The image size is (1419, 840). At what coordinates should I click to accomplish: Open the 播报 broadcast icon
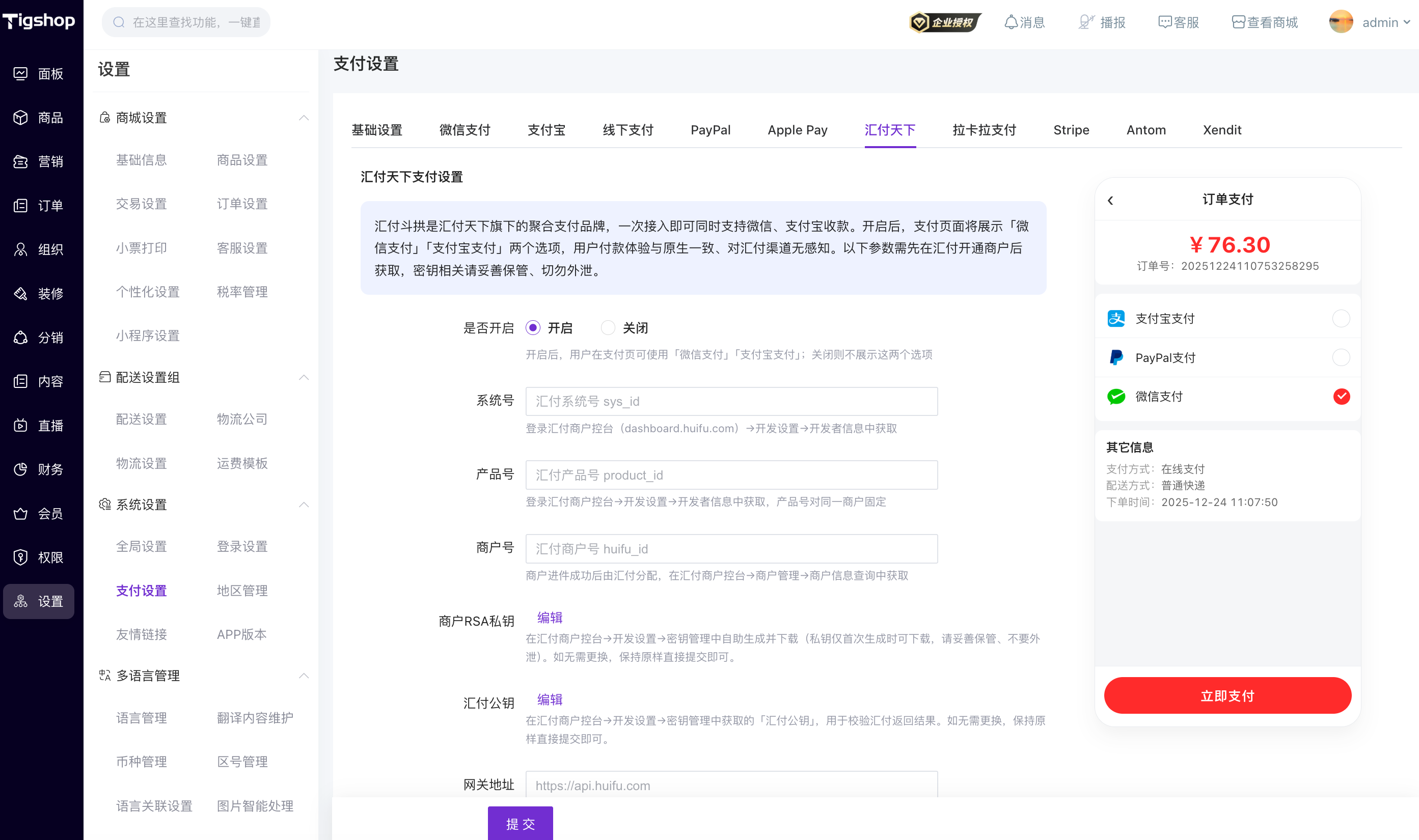tap(1086, 22)
